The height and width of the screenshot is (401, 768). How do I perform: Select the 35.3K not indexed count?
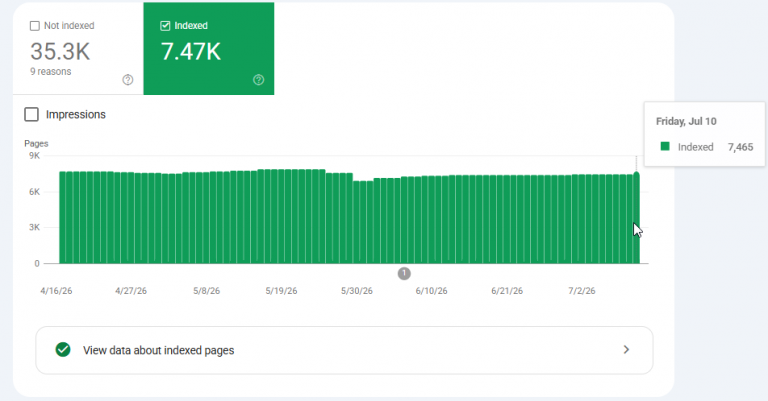point(60,51)
